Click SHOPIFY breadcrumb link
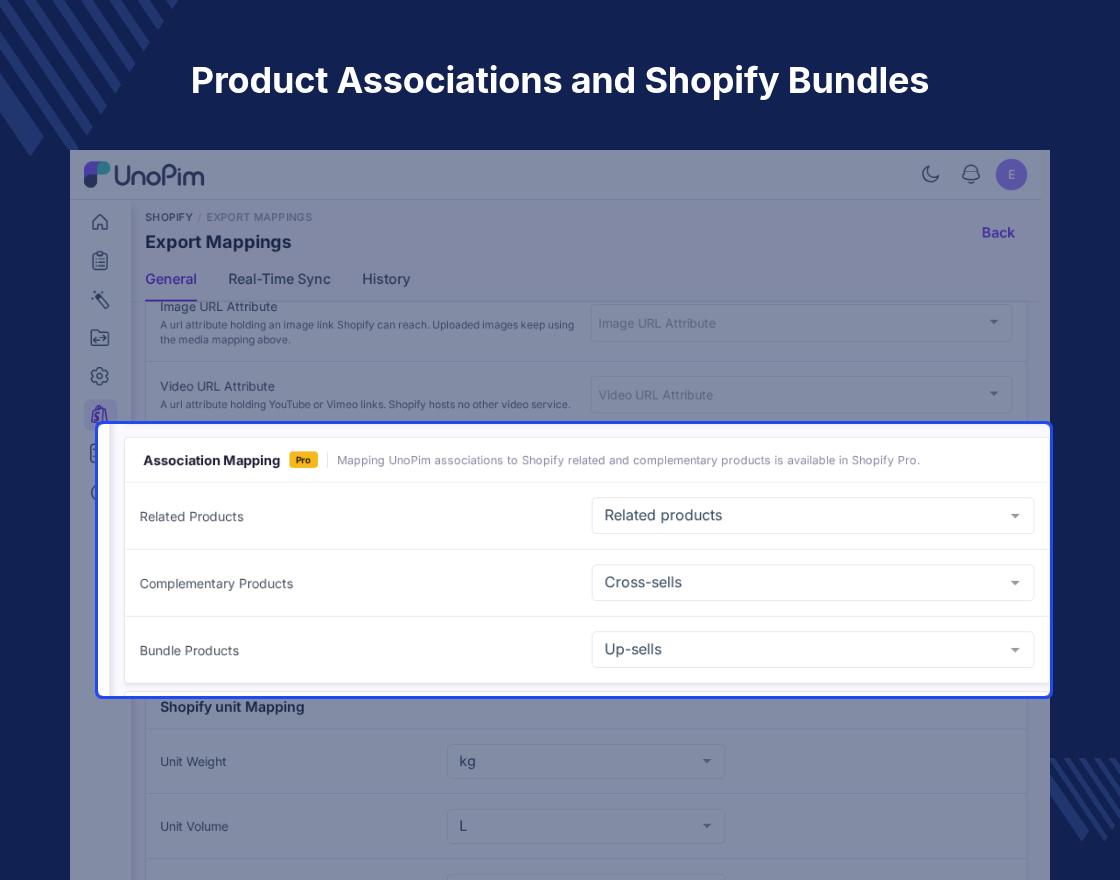This screenshot has height=880, width=1120. point(169,217)
